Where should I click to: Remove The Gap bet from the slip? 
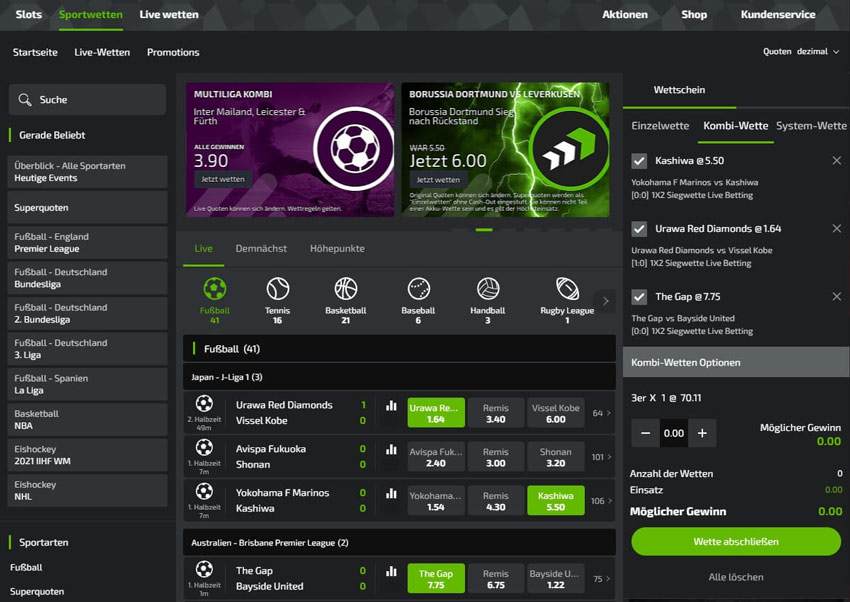pos(836,296)
